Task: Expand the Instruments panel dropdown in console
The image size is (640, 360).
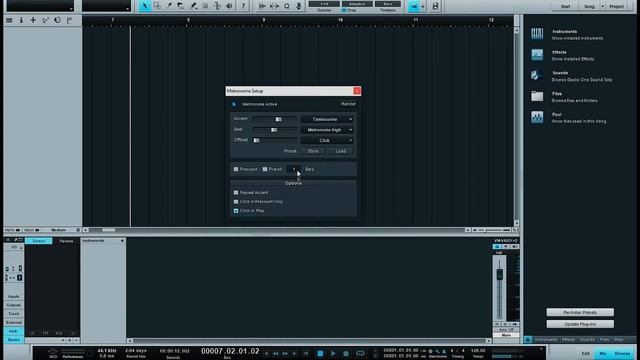Action: click(x=122, y=241)
